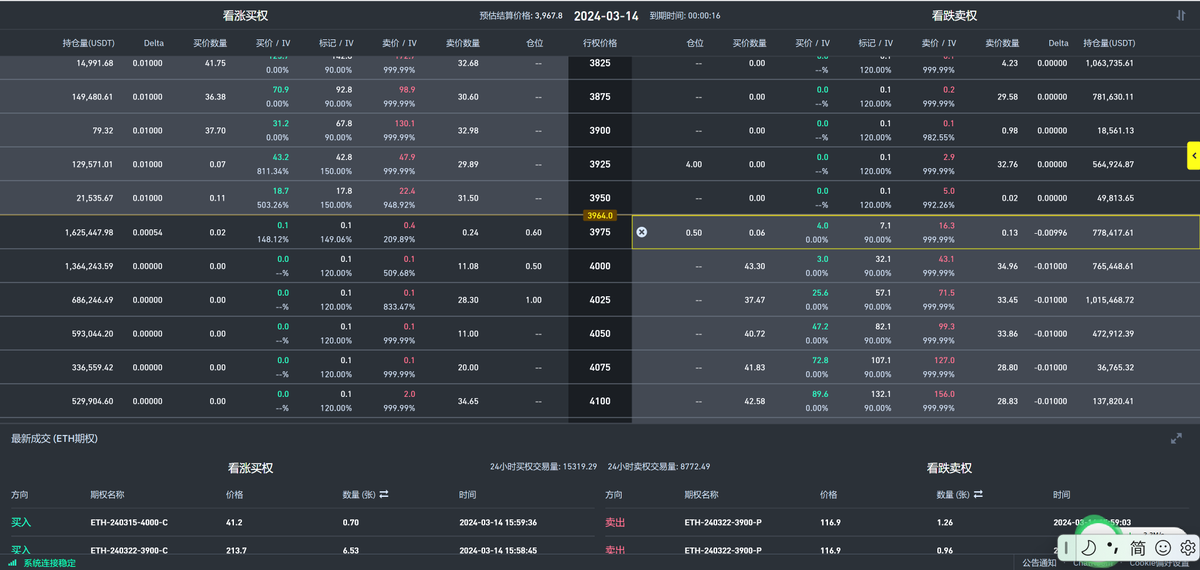Select strike price 3975
The width and height of the screenshot is (1200, 570).
(600, 232)
